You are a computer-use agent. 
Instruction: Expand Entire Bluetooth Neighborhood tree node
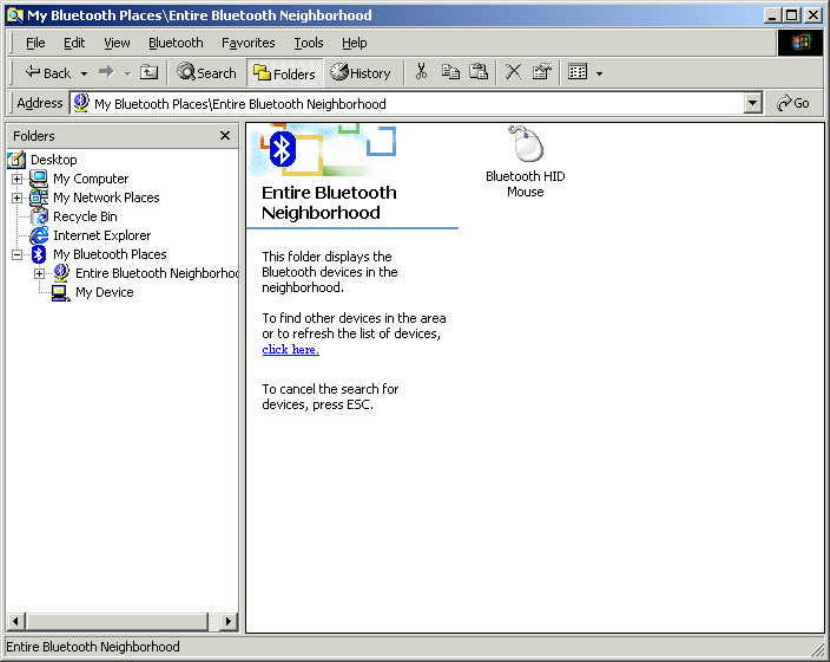[x=39, y=274]
